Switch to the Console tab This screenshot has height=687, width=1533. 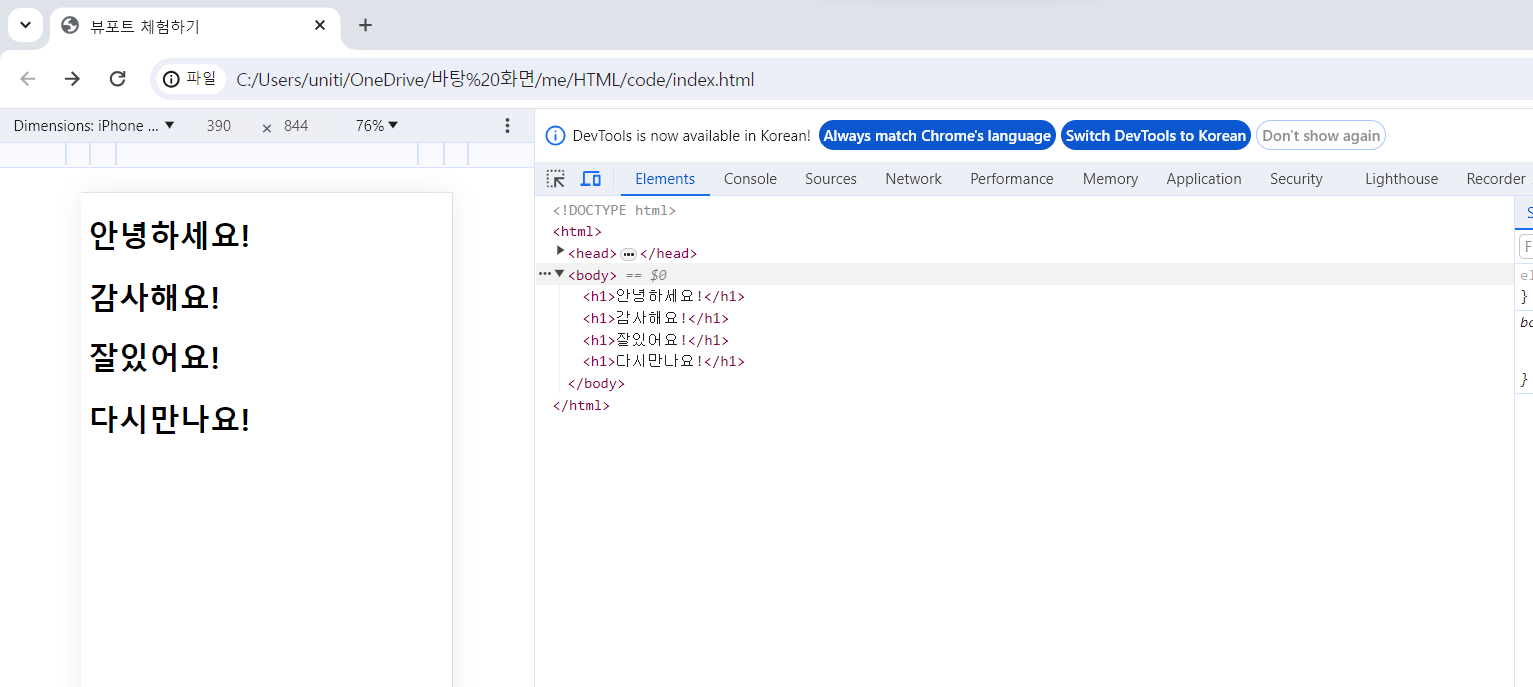[x=750, y=178]
